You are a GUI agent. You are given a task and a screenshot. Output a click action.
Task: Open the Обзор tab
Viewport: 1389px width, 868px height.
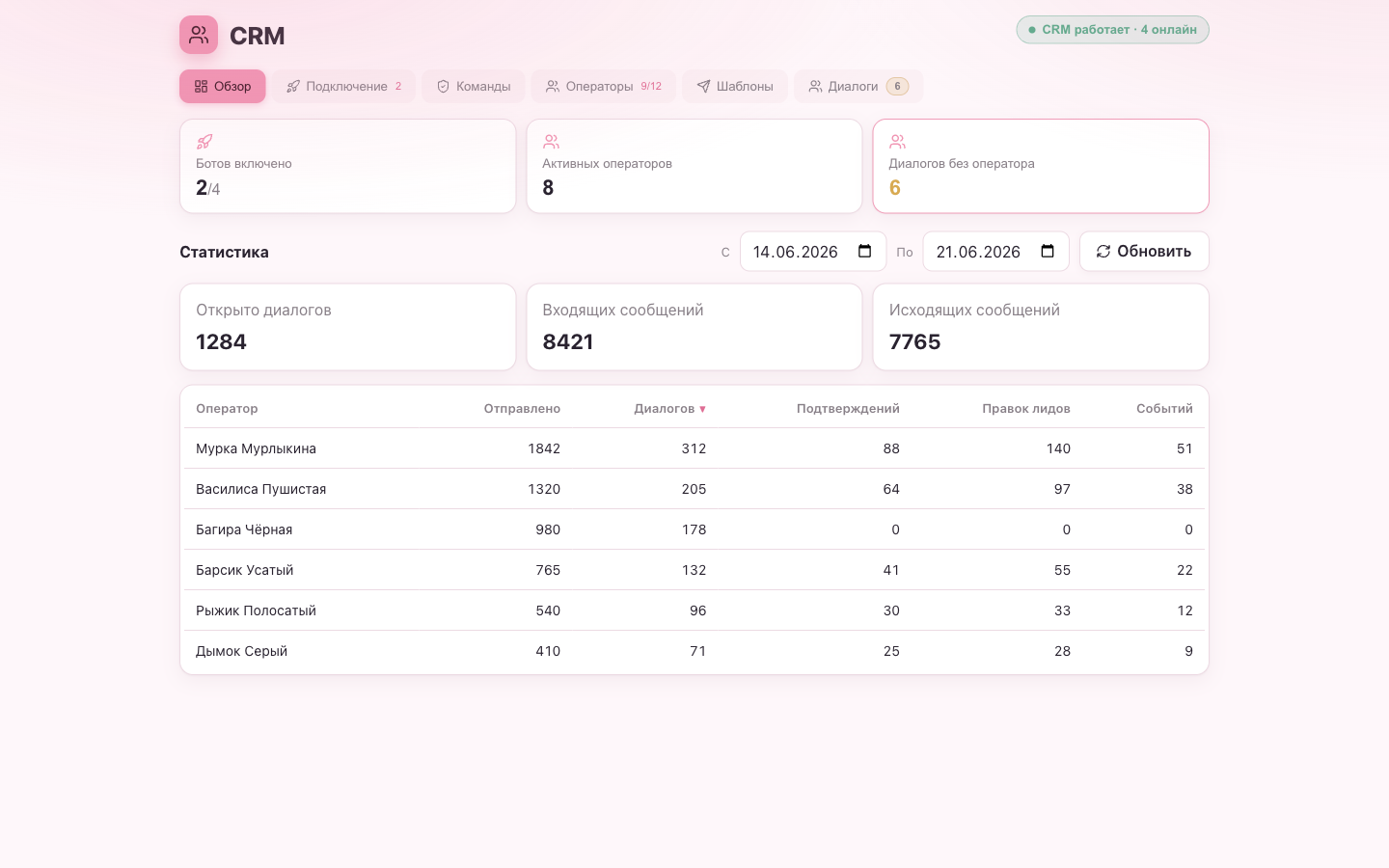223,86
